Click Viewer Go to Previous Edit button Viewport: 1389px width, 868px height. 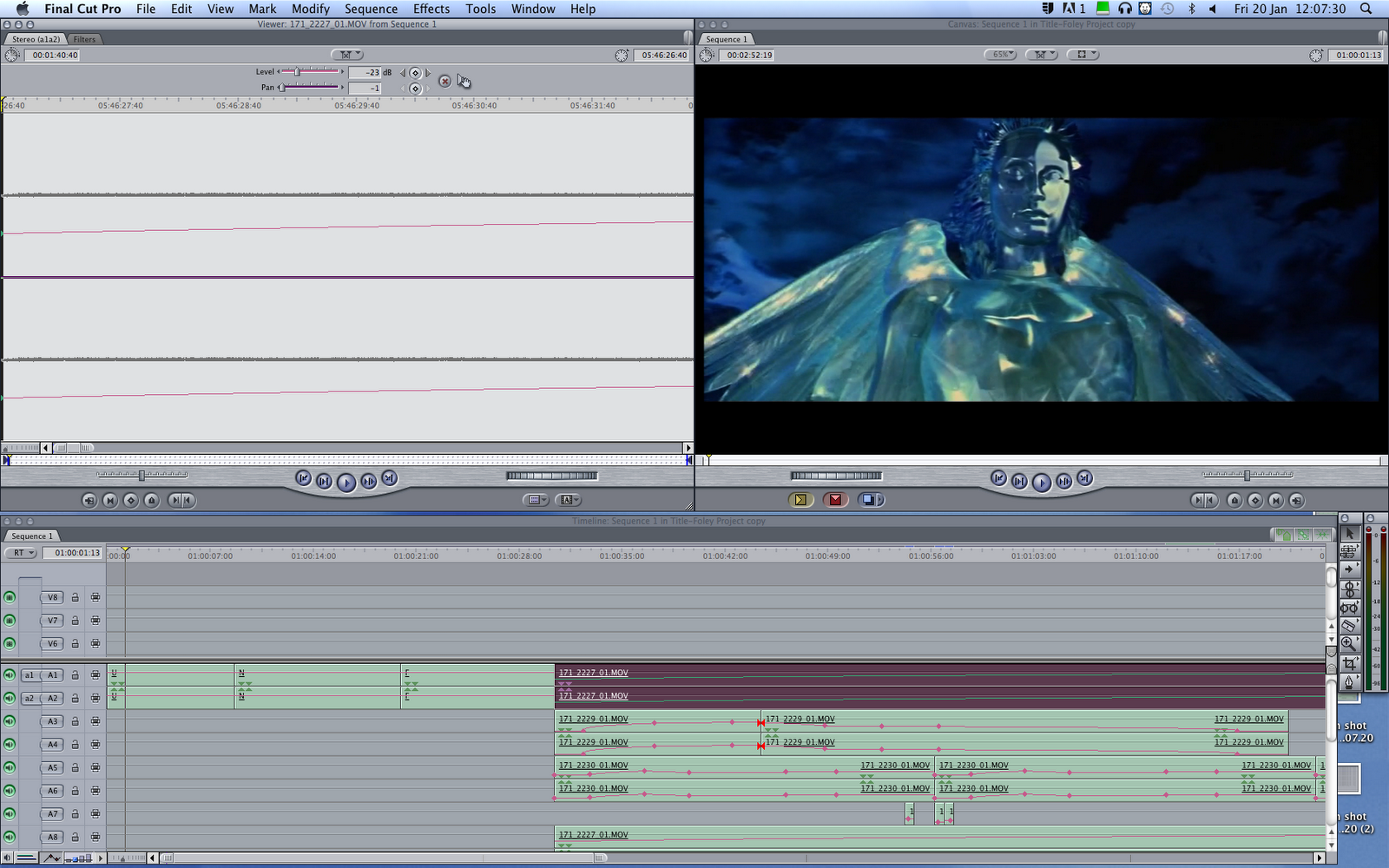pyautogui.click(x=303, y=478)
